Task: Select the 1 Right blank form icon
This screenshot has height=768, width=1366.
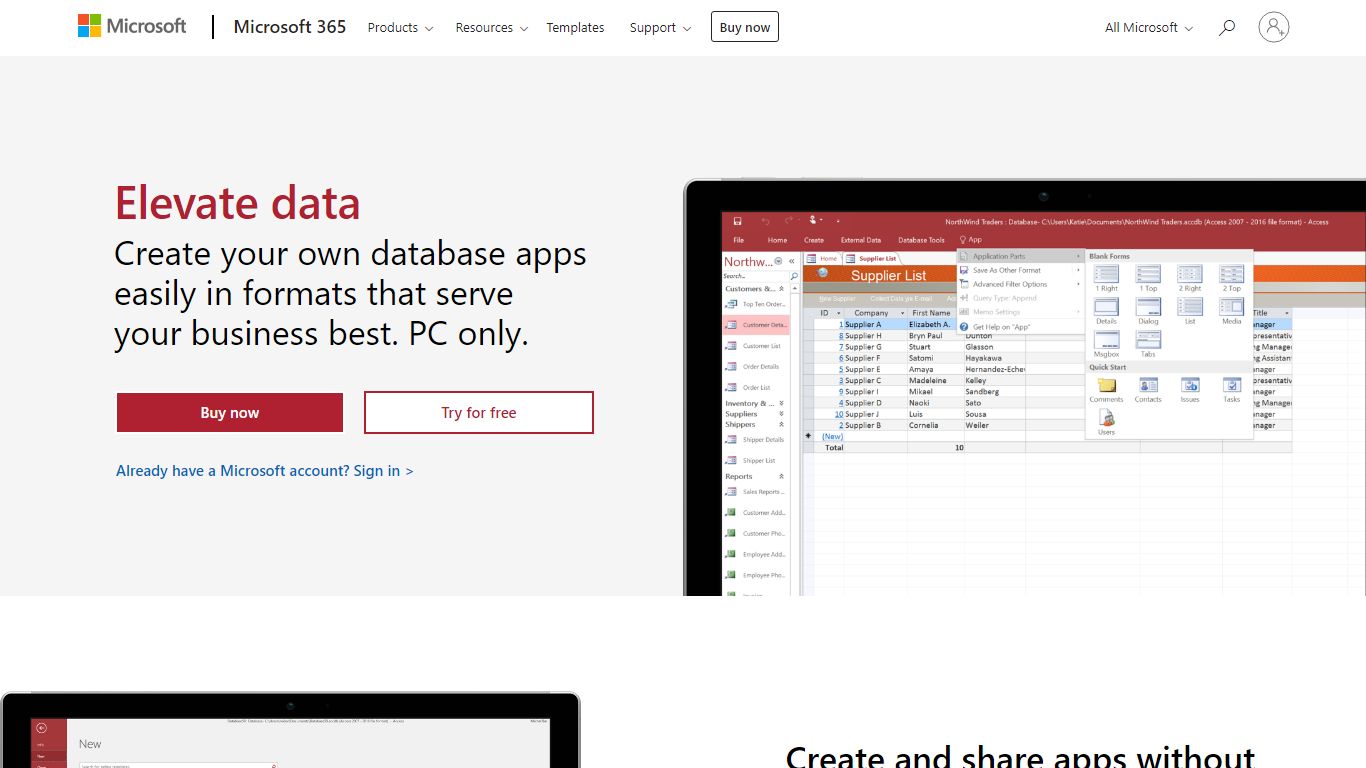Action: (1106, 278)
